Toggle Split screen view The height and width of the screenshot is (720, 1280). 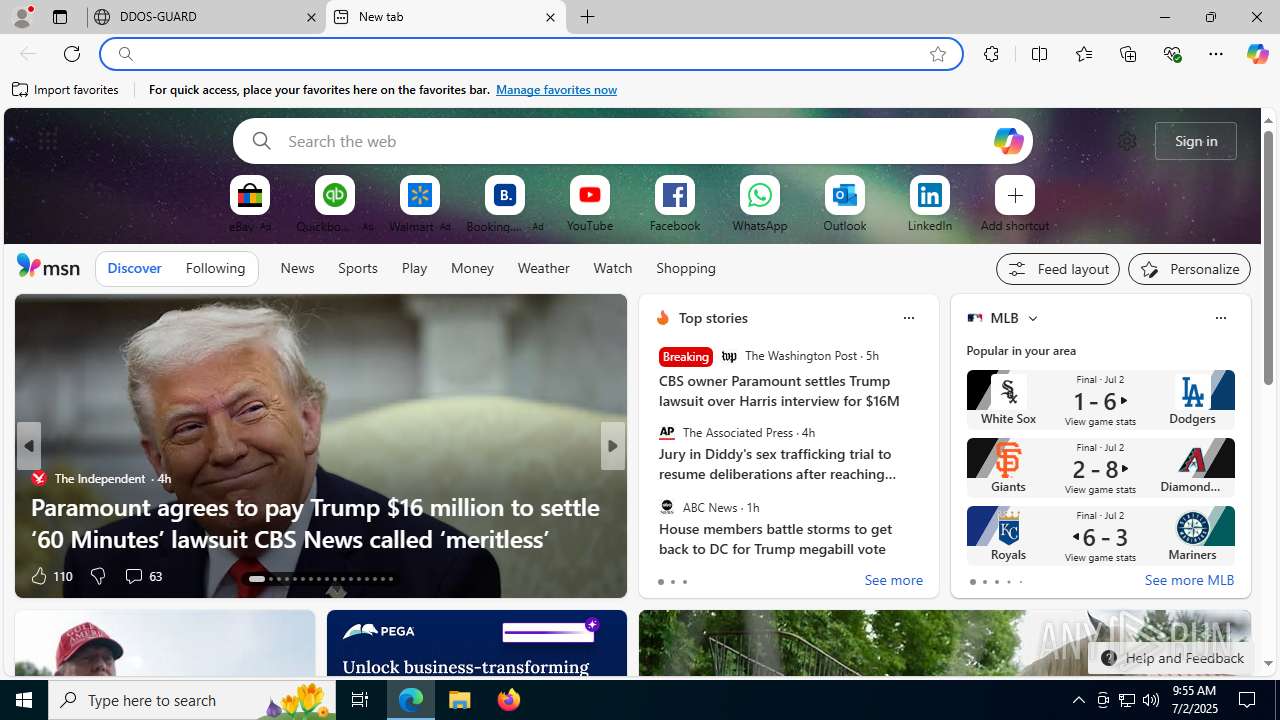pyautogui.click(x=1040, y=54)
